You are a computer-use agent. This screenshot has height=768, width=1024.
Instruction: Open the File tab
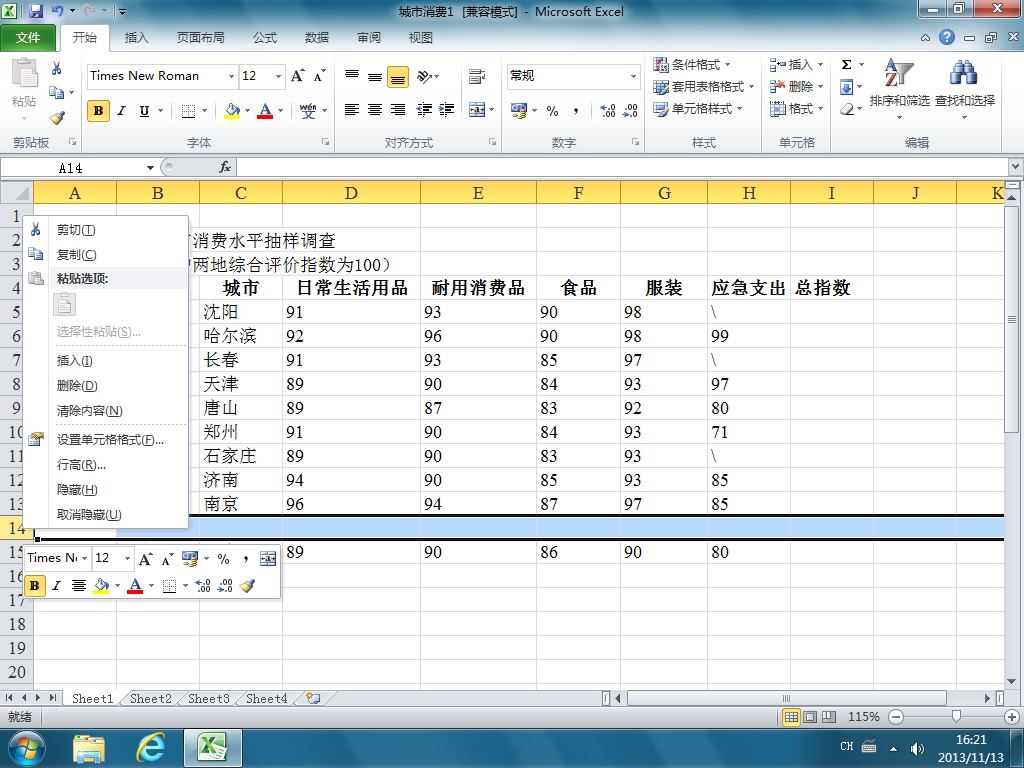pos(27,38)
